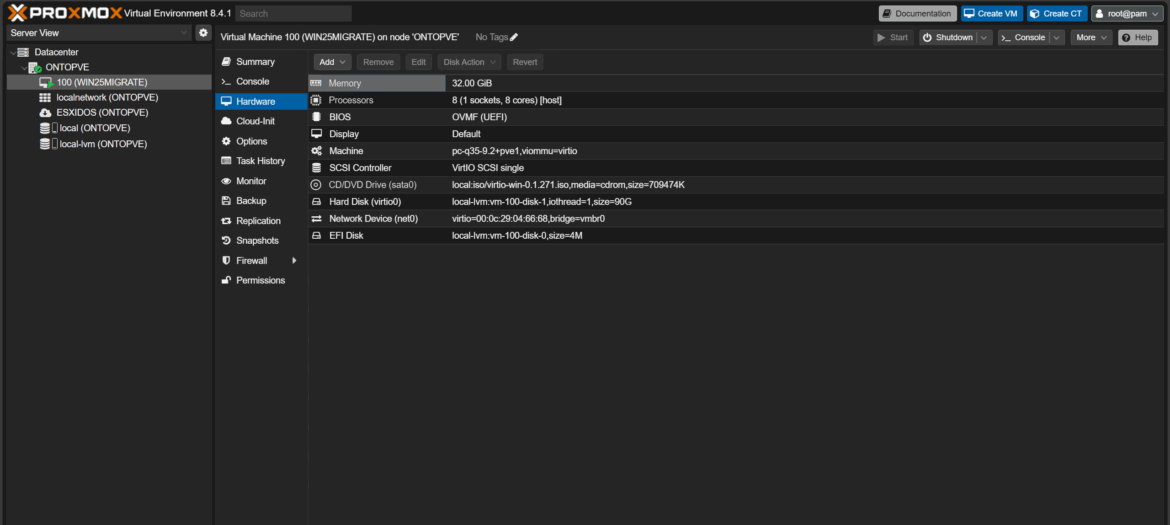Click the VM monitor icon for 100 (WIN25MIGRATE)

point(46,82)
